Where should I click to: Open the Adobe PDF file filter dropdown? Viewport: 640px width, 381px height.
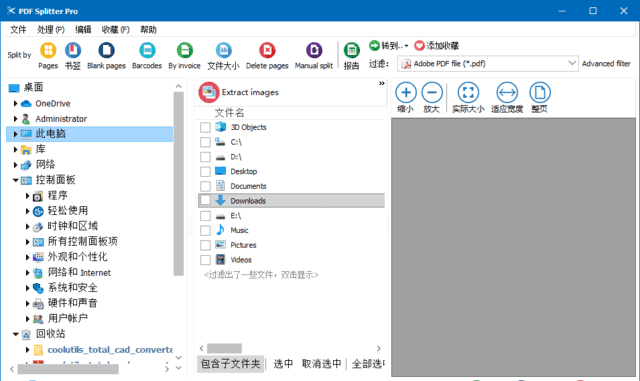[x=571, y=63]
